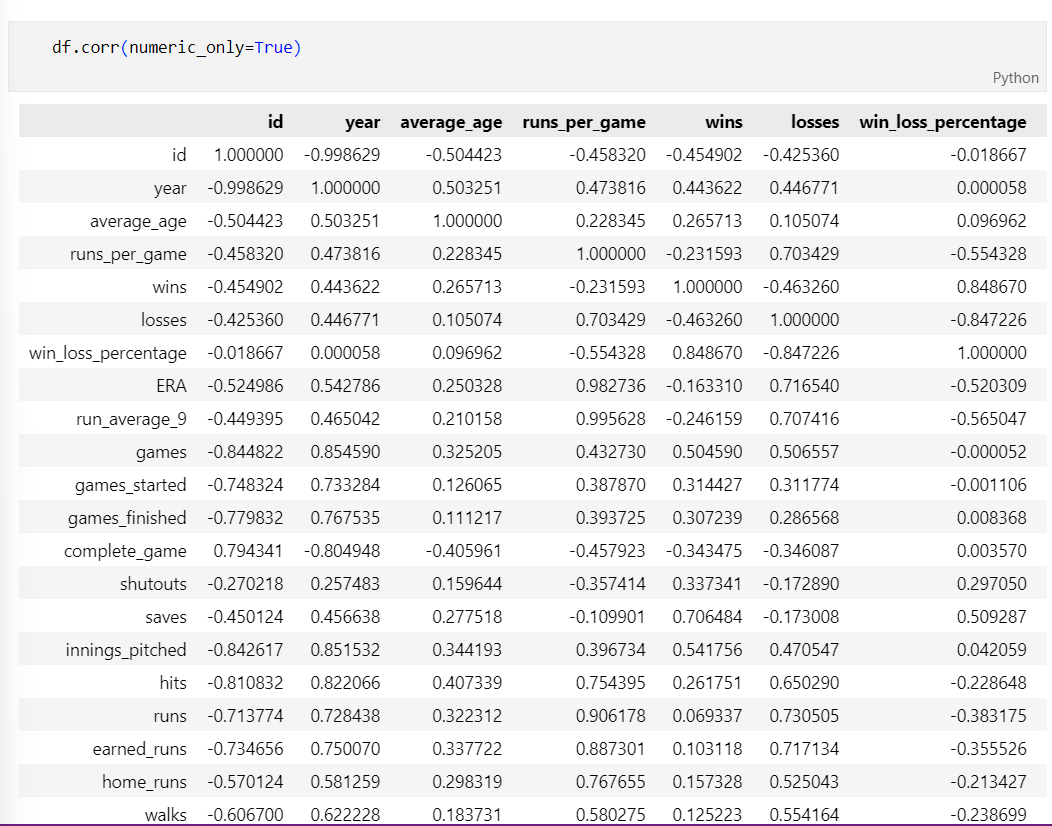
Task: Select the 'win_loss_percentage' row label
Action: coord(107,353)
